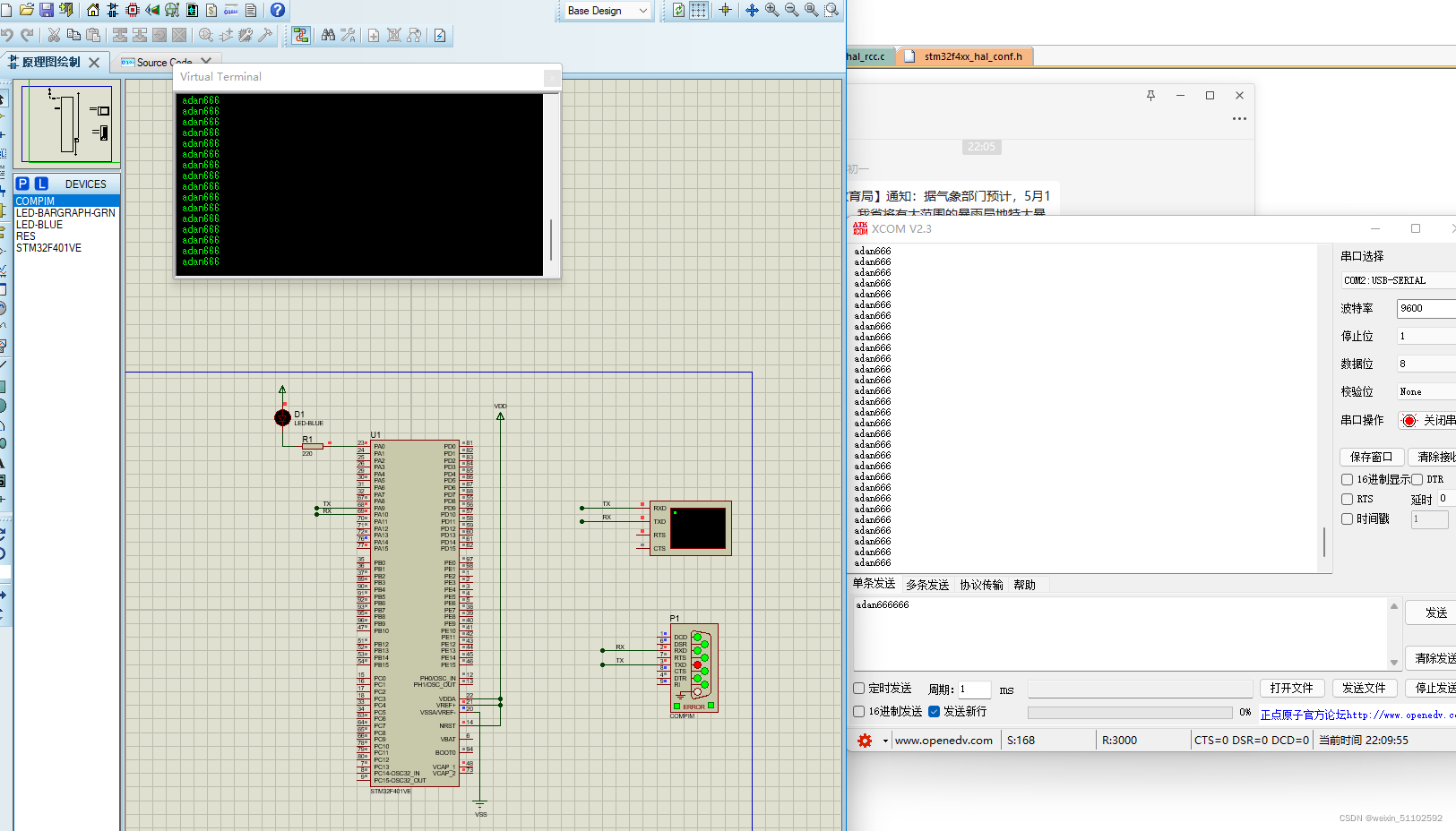Expand the arrow beside the XCOM gear icon
This screenshot has height=831, width=1456.
(885, 741)
